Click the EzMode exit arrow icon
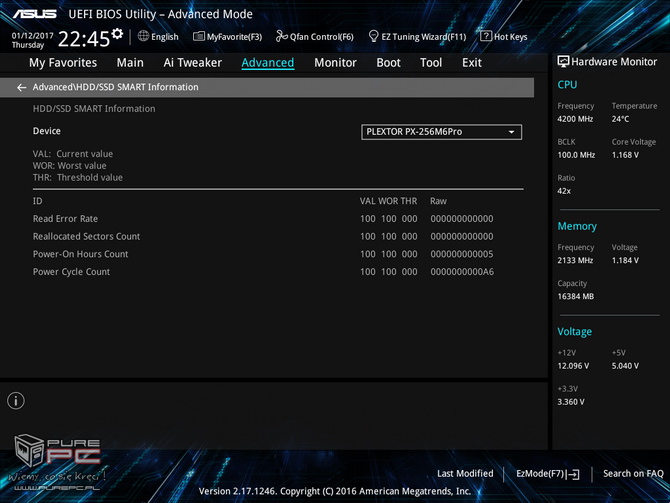 [575, 474]
